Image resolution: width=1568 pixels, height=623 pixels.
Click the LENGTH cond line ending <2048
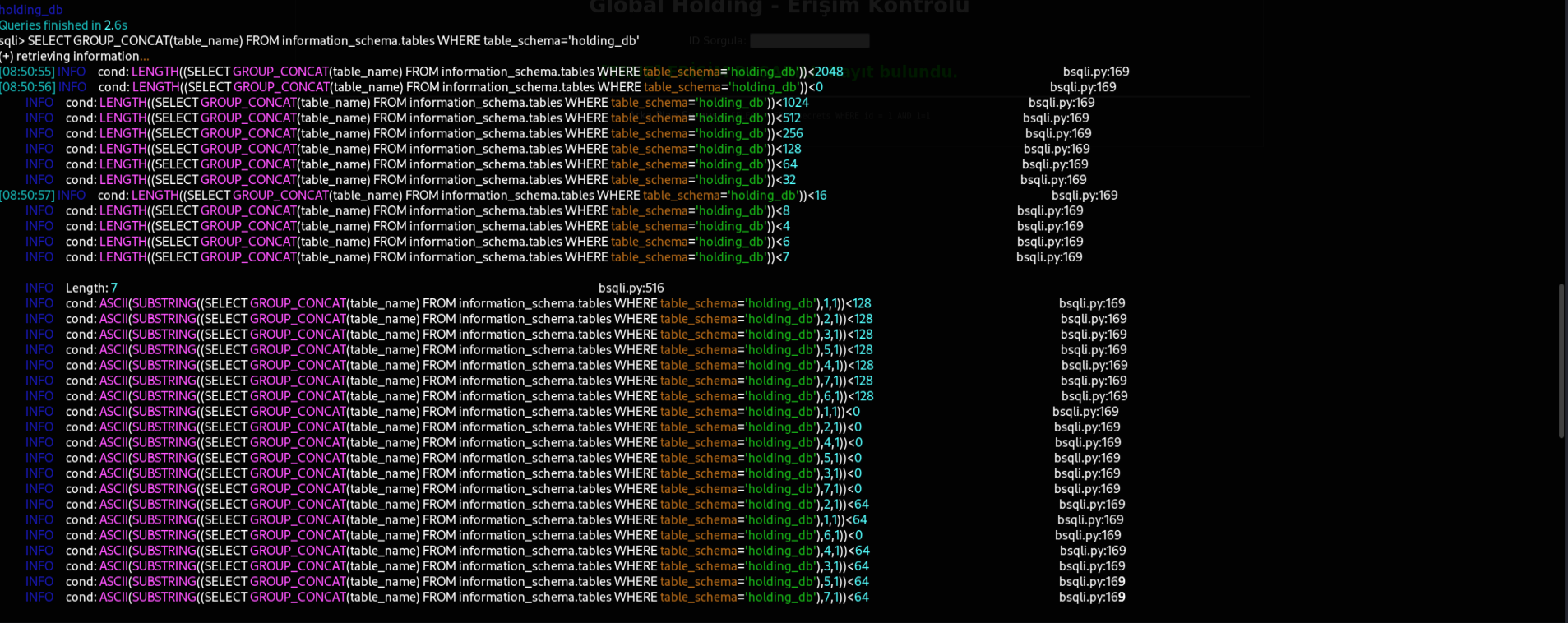tap(470, 72)
